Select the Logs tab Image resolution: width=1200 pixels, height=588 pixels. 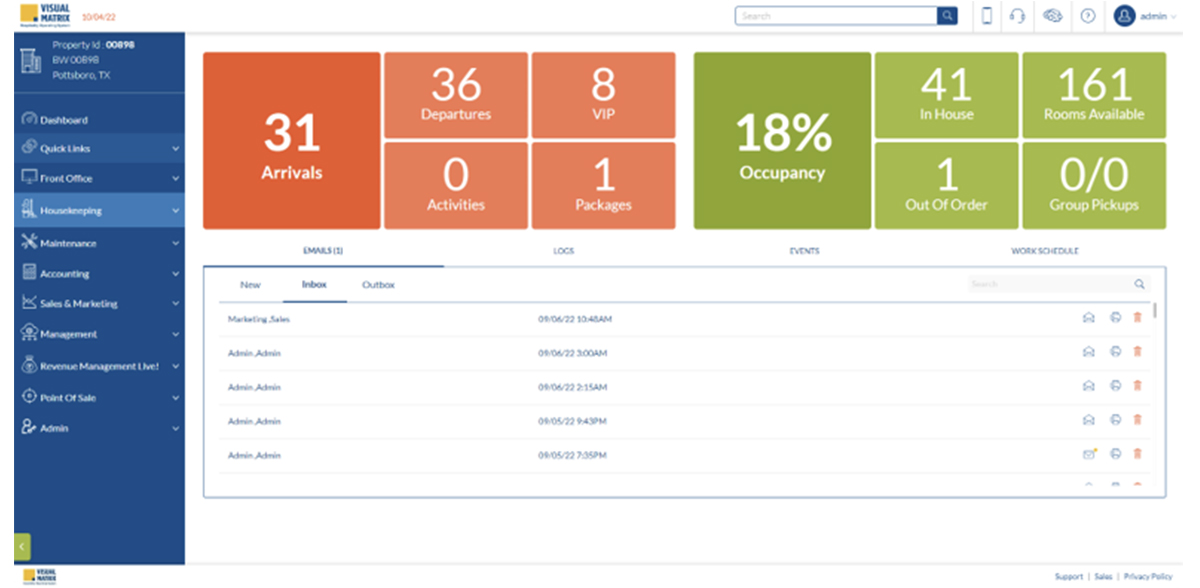(563, 251)
